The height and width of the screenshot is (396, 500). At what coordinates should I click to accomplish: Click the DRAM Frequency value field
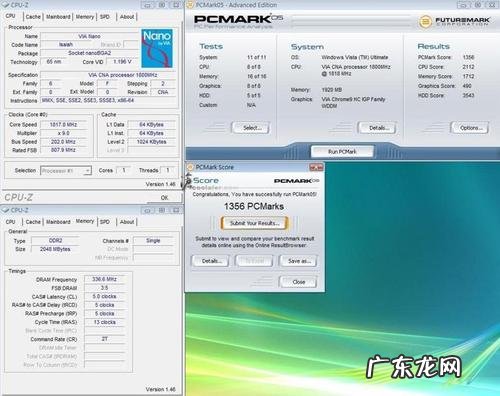105,279
